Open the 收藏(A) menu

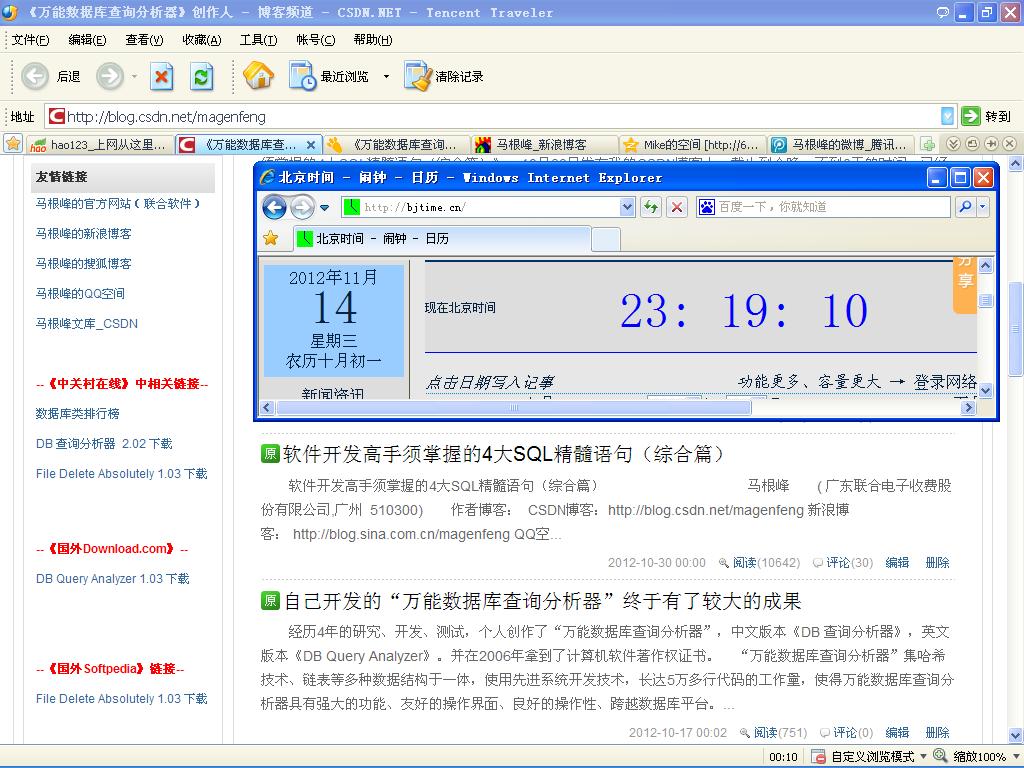point(202,40)
